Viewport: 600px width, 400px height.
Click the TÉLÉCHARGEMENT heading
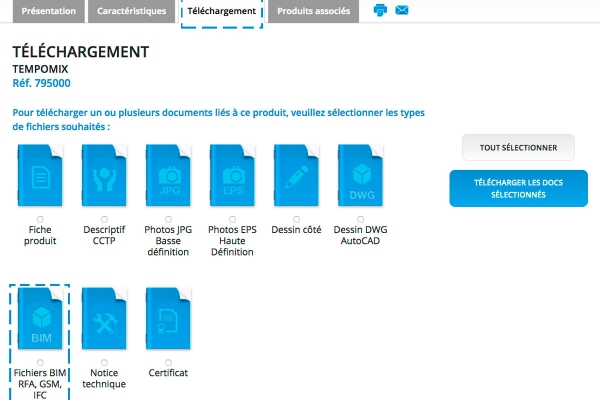pyautogui.click(x=81, y=52)
